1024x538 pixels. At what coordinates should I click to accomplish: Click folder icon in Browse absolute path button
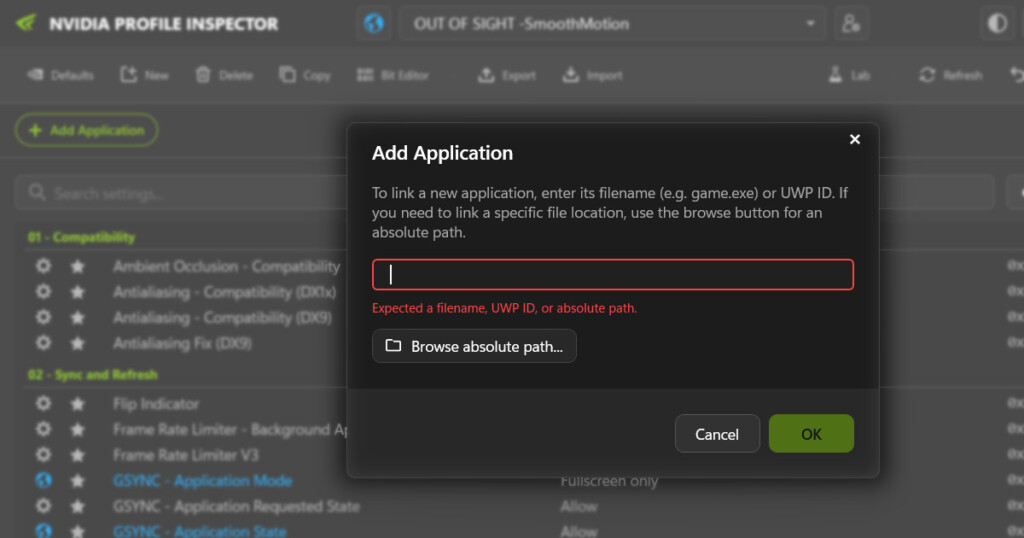pyautogui.click(x=393, y=345)
